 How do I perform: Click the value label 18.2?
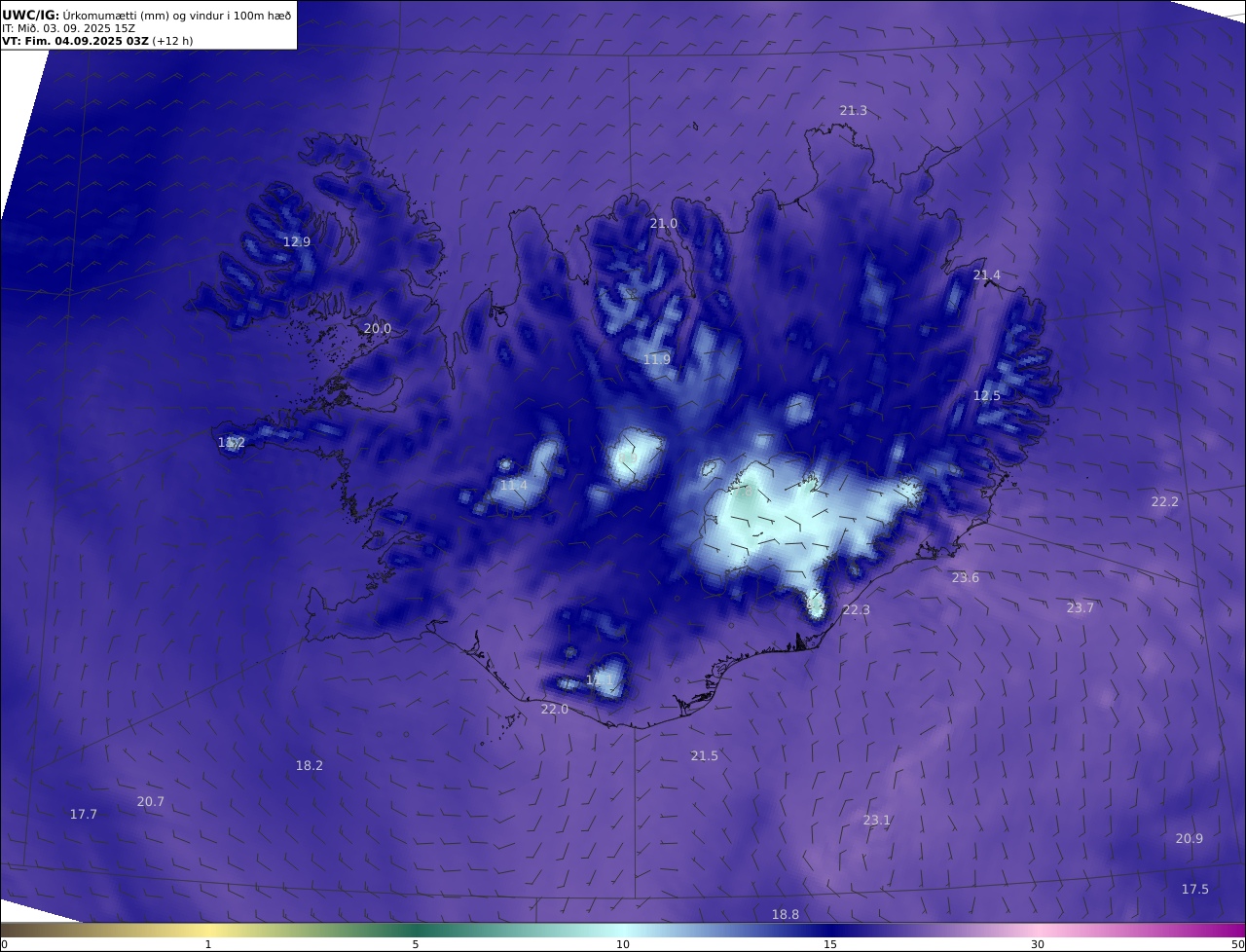click(x=310, y=766)
